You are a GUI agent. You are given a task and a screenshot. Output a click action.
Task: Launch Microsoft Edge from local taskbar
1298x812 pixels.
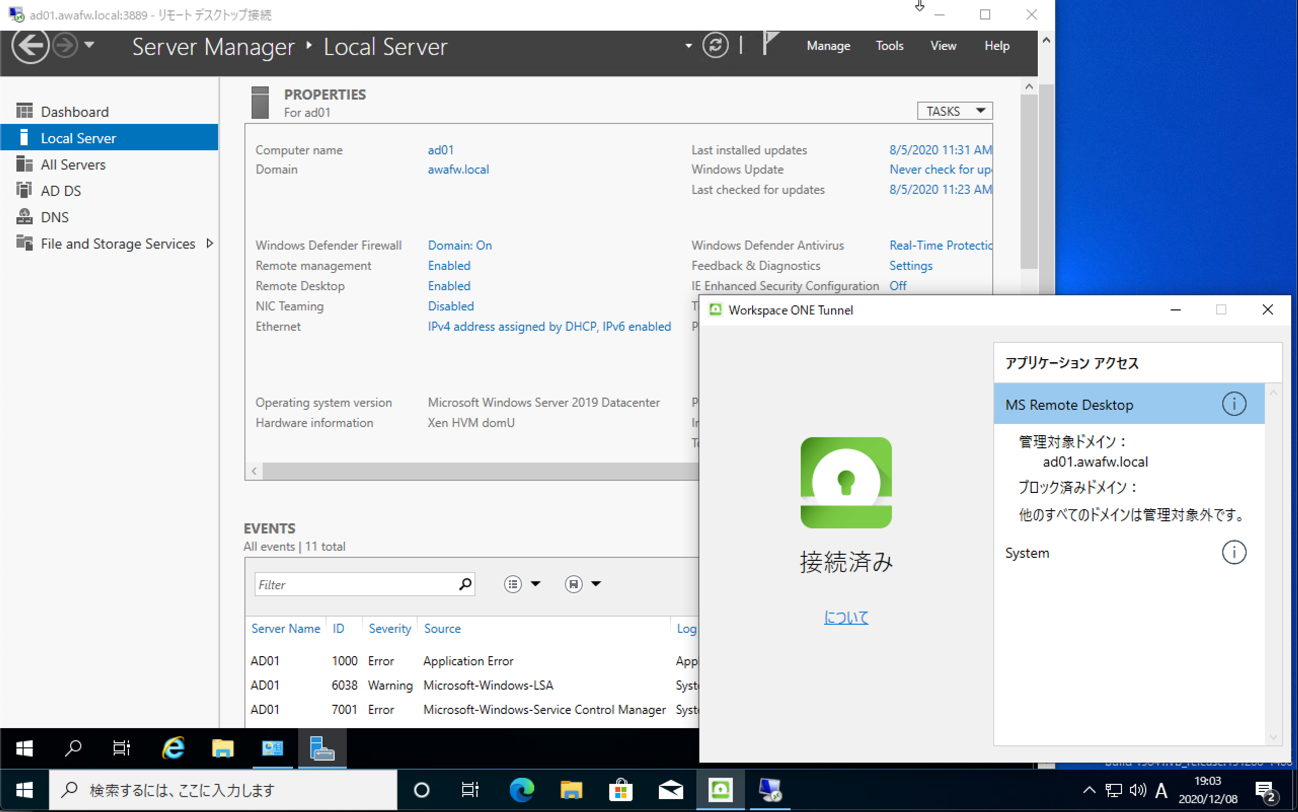521,790
